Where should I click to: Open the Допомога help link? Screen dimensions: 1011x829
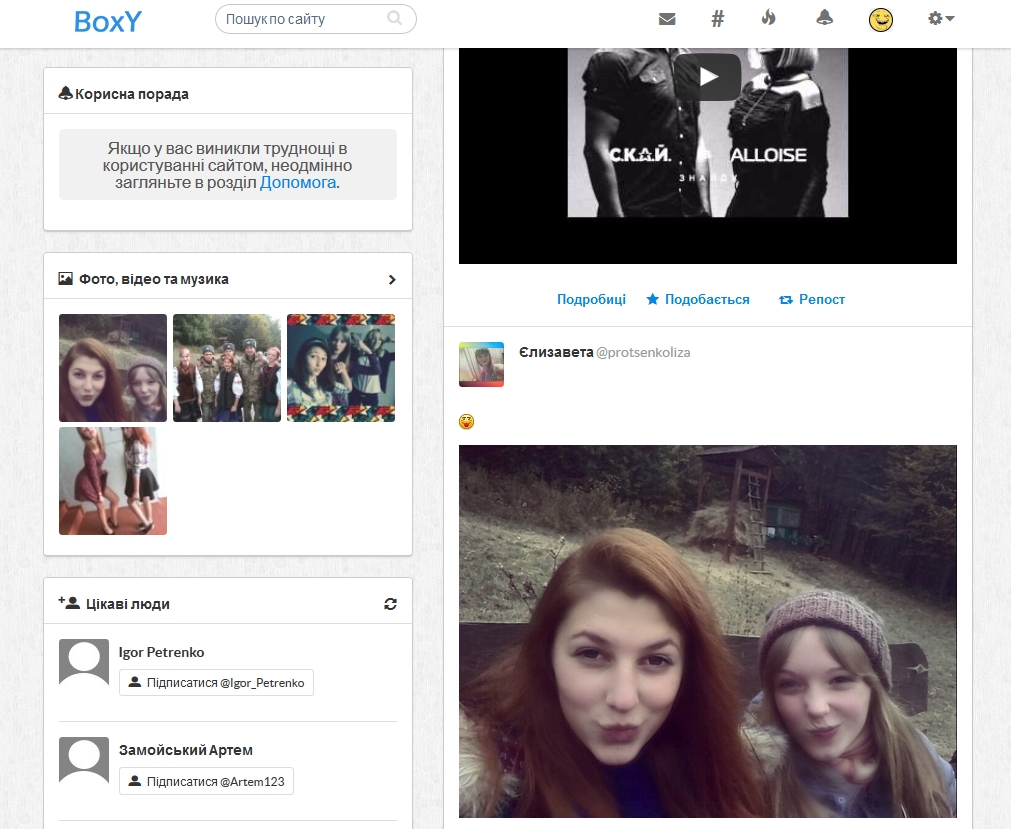298,183
